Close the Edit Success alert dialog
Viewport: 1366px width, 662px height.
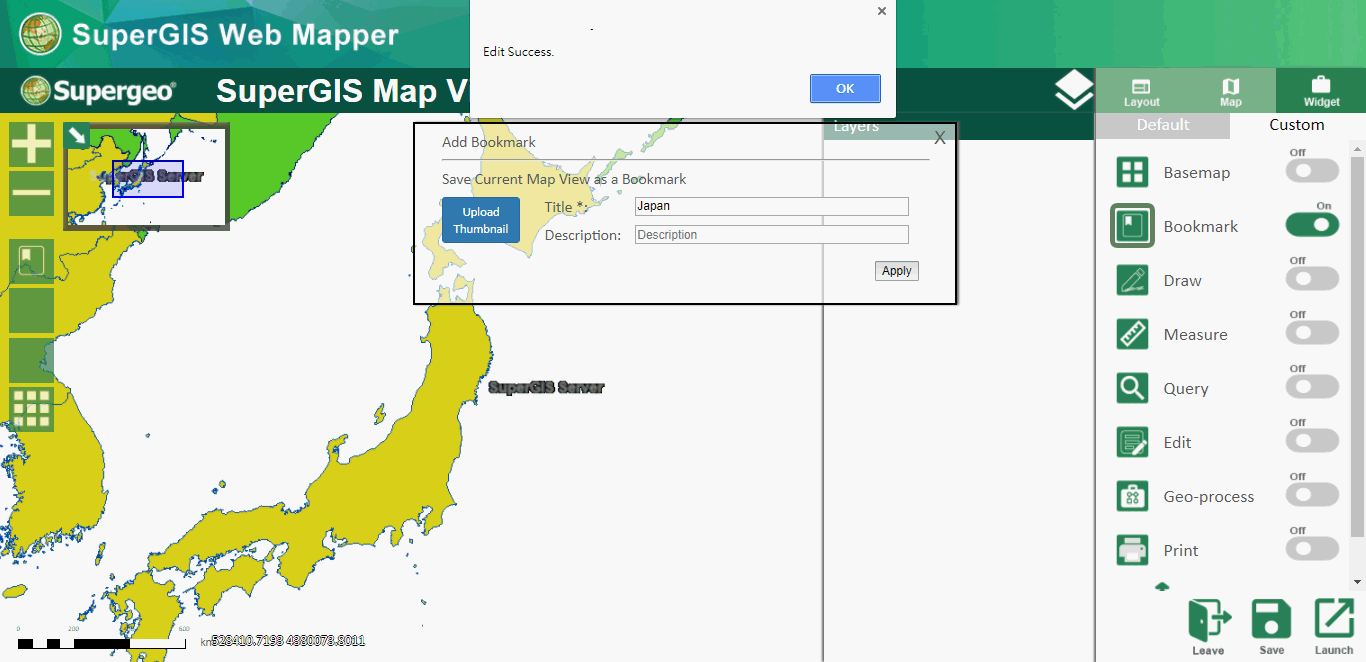pyautogui.click(x=881, y=11)
